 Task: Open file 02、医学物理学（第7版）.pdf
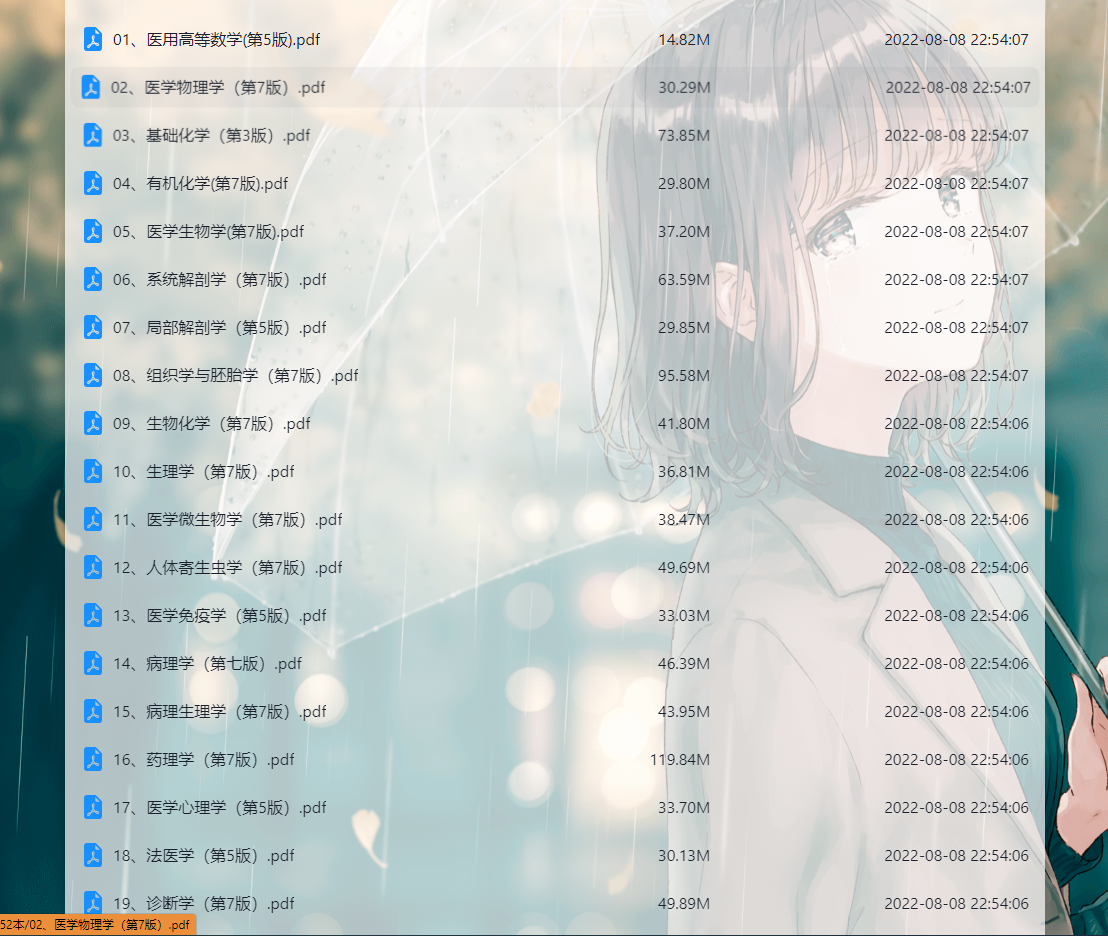click(218, 88)
